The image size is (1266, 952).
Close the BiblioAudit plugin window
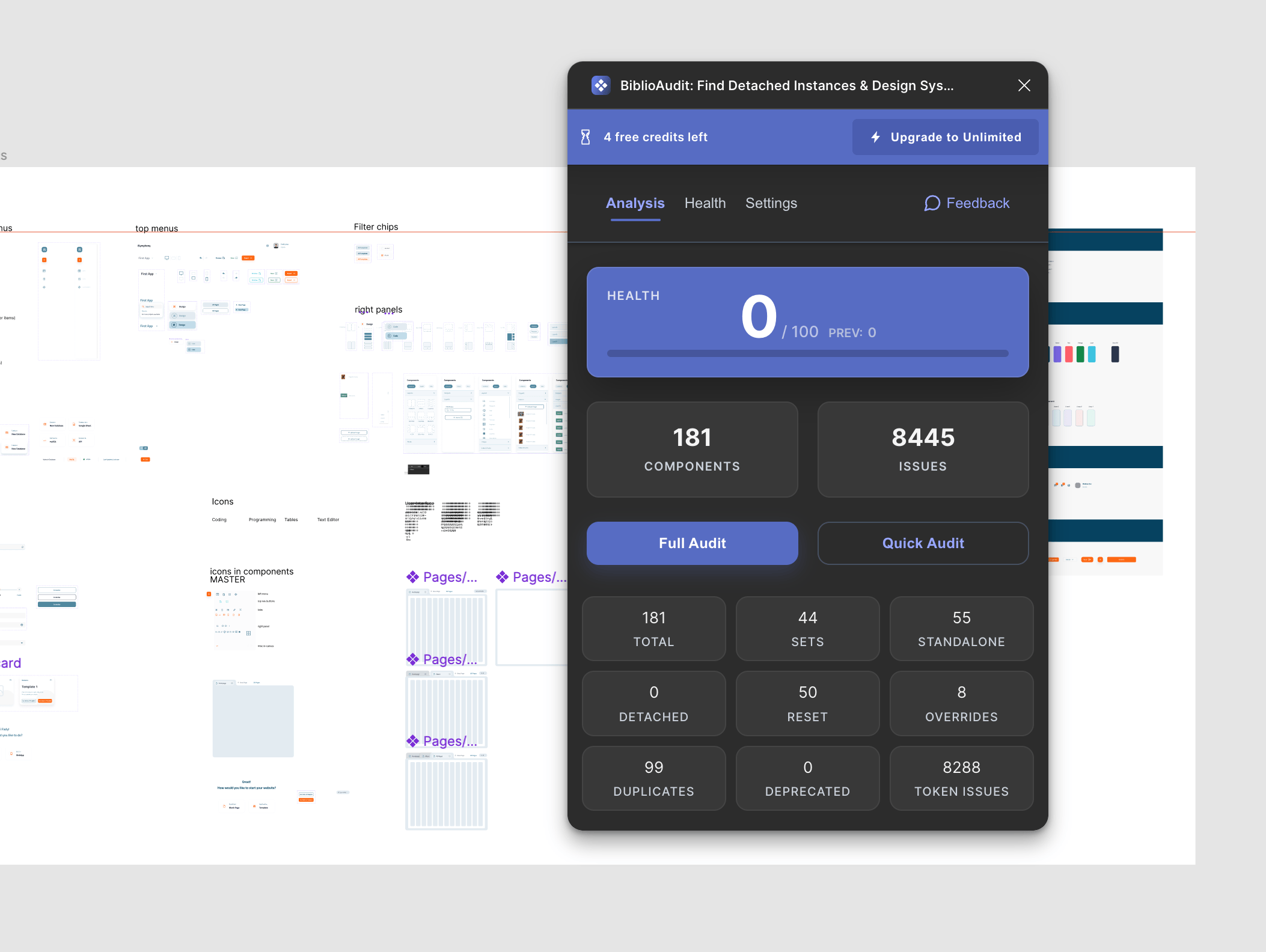(x=1023, y=85)
